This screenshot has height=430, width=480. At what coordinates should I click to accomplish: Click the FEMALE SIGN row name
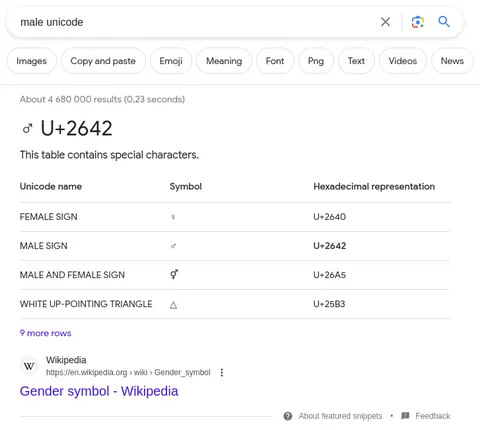(48, 217)
